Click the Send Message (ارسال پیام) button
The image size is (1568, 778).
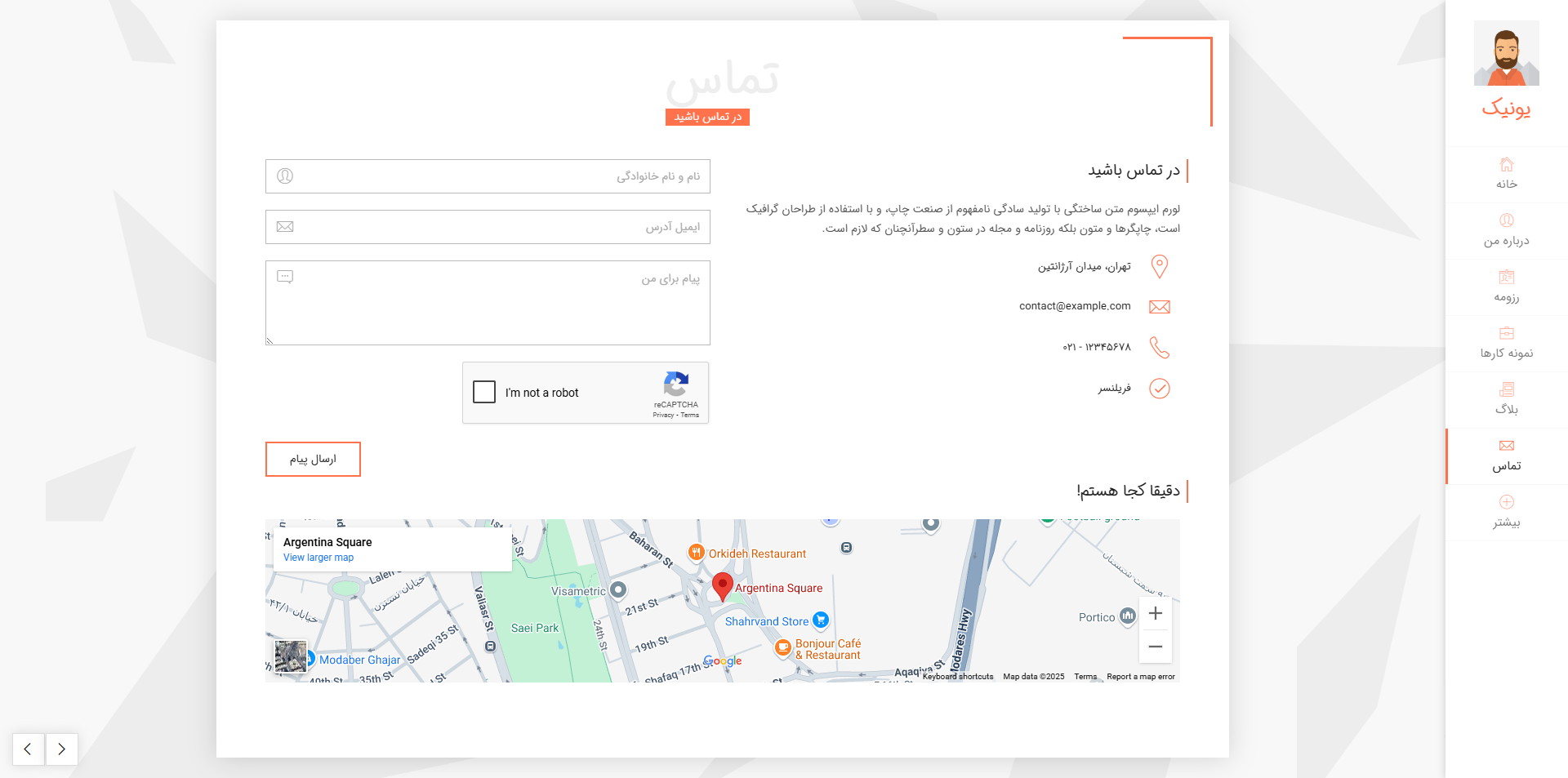pyautogui.click(x=313, y=459)
